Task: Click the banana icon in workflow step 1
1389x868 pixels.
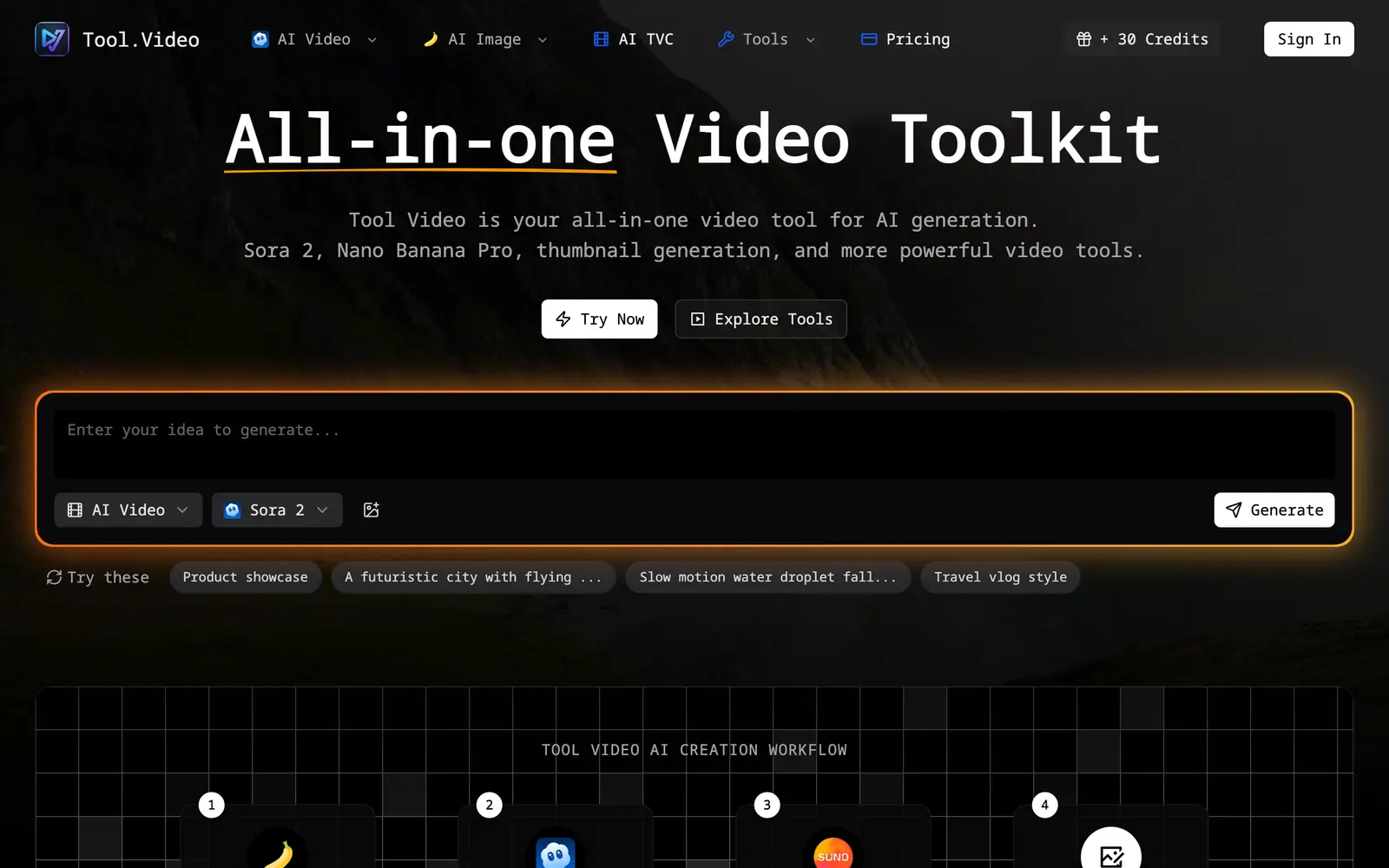Action: pos(278,854)
